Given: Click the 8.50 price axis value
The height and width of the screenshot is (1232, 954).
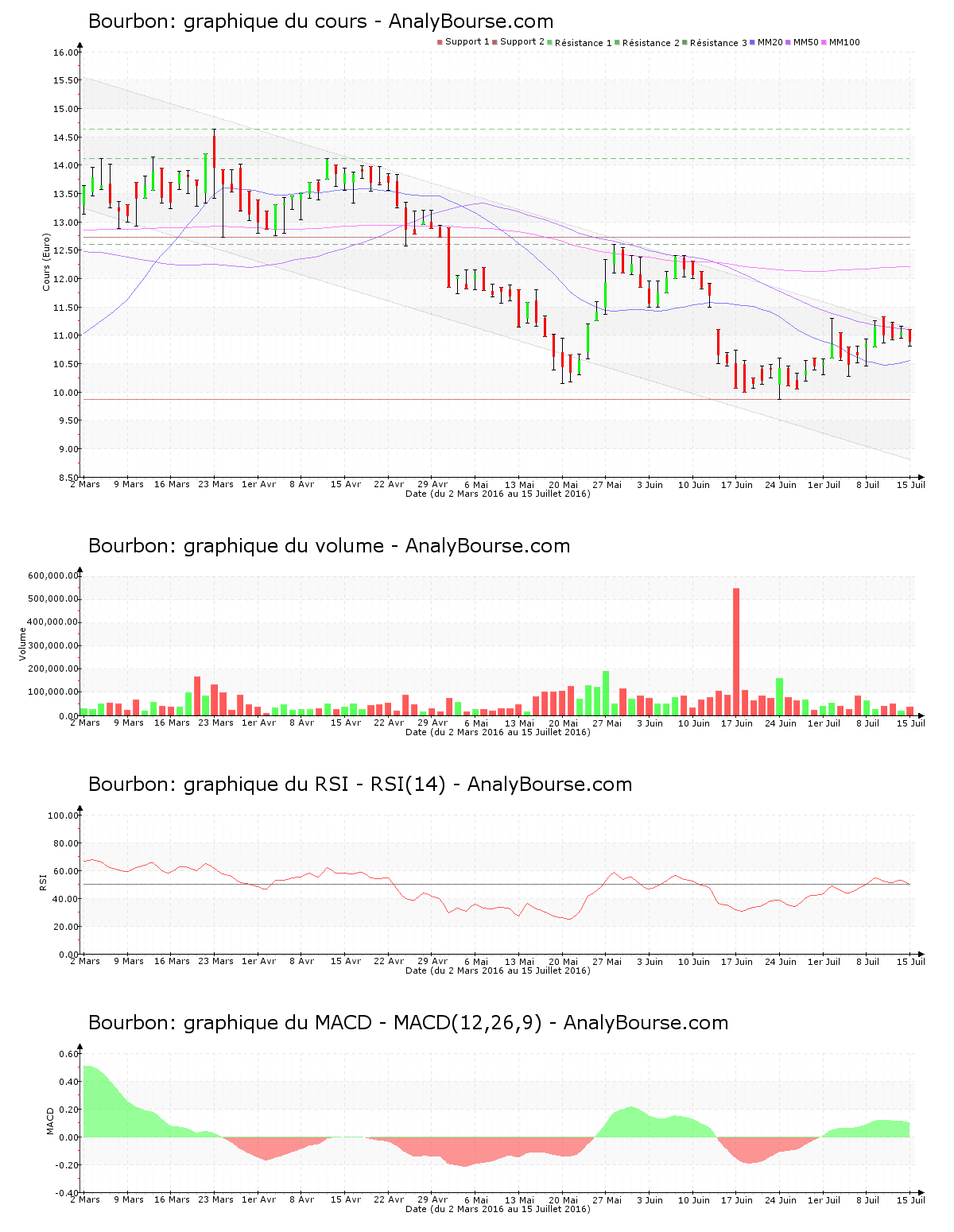Looking at the screenshot, I should pyautogui.click(x=68, y=478).
